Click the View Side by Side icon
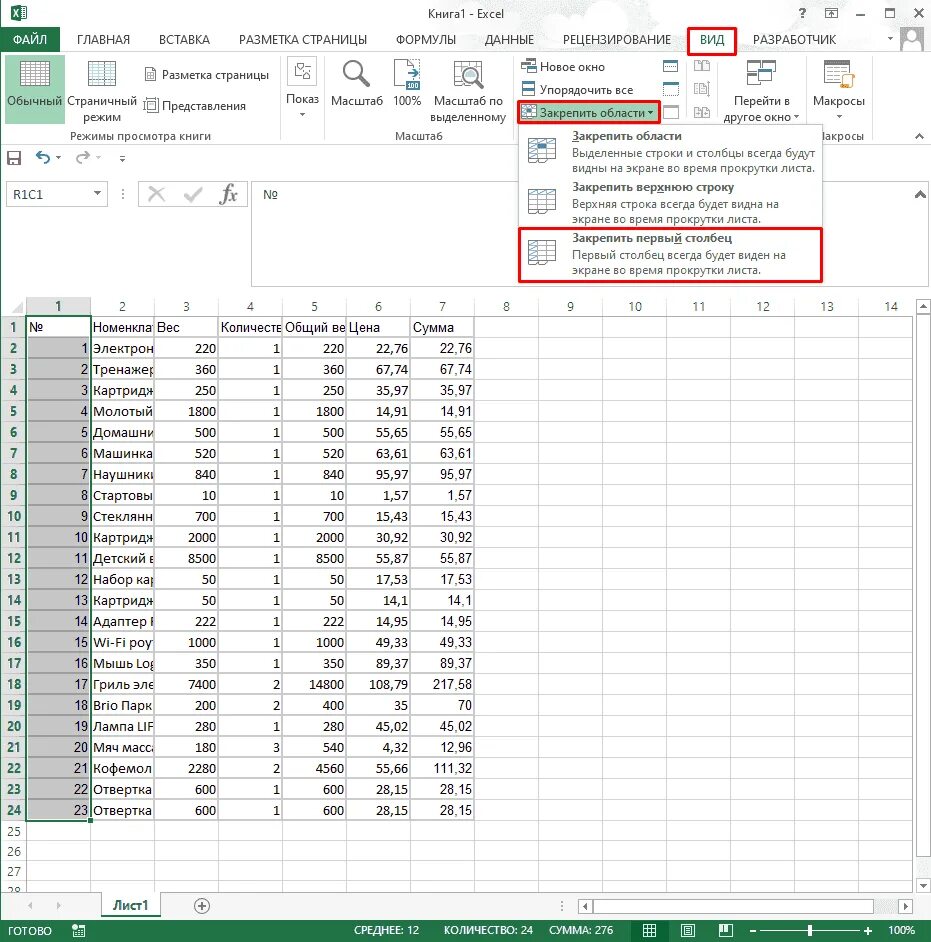 (702, 66)
